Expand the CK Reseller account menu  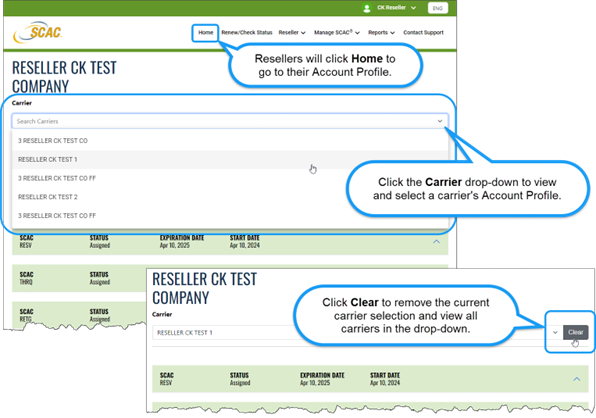click(x=396, y=8)
